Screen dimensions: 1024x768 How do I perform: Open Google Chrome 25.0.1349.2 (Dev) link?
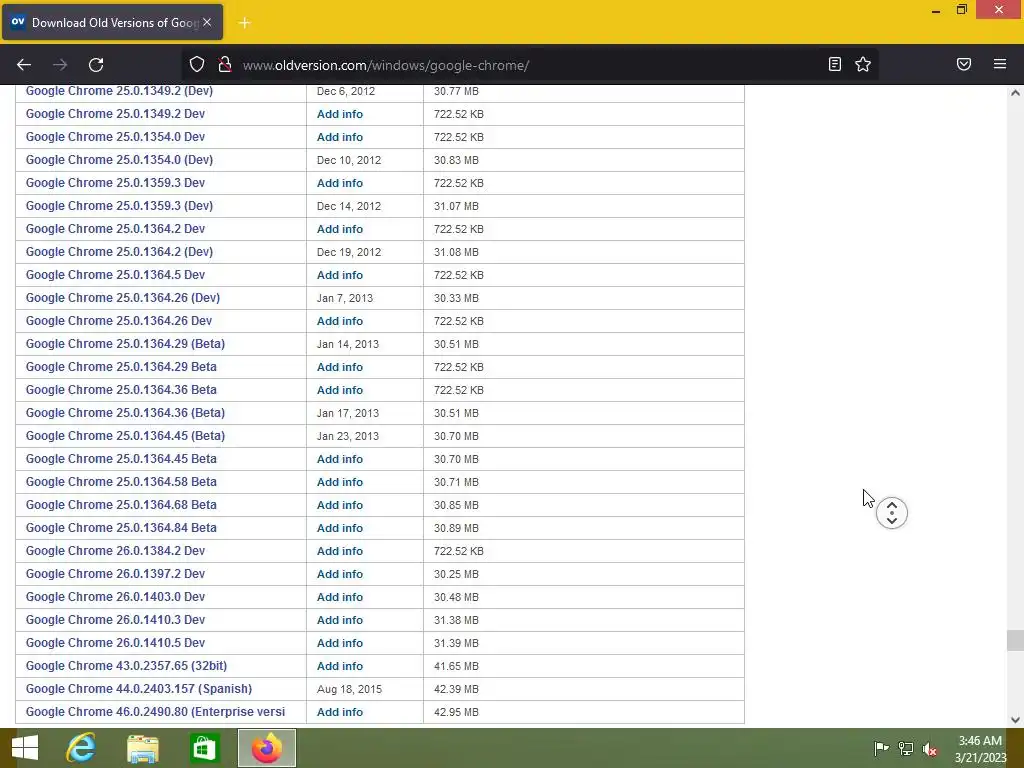(120, 91)
